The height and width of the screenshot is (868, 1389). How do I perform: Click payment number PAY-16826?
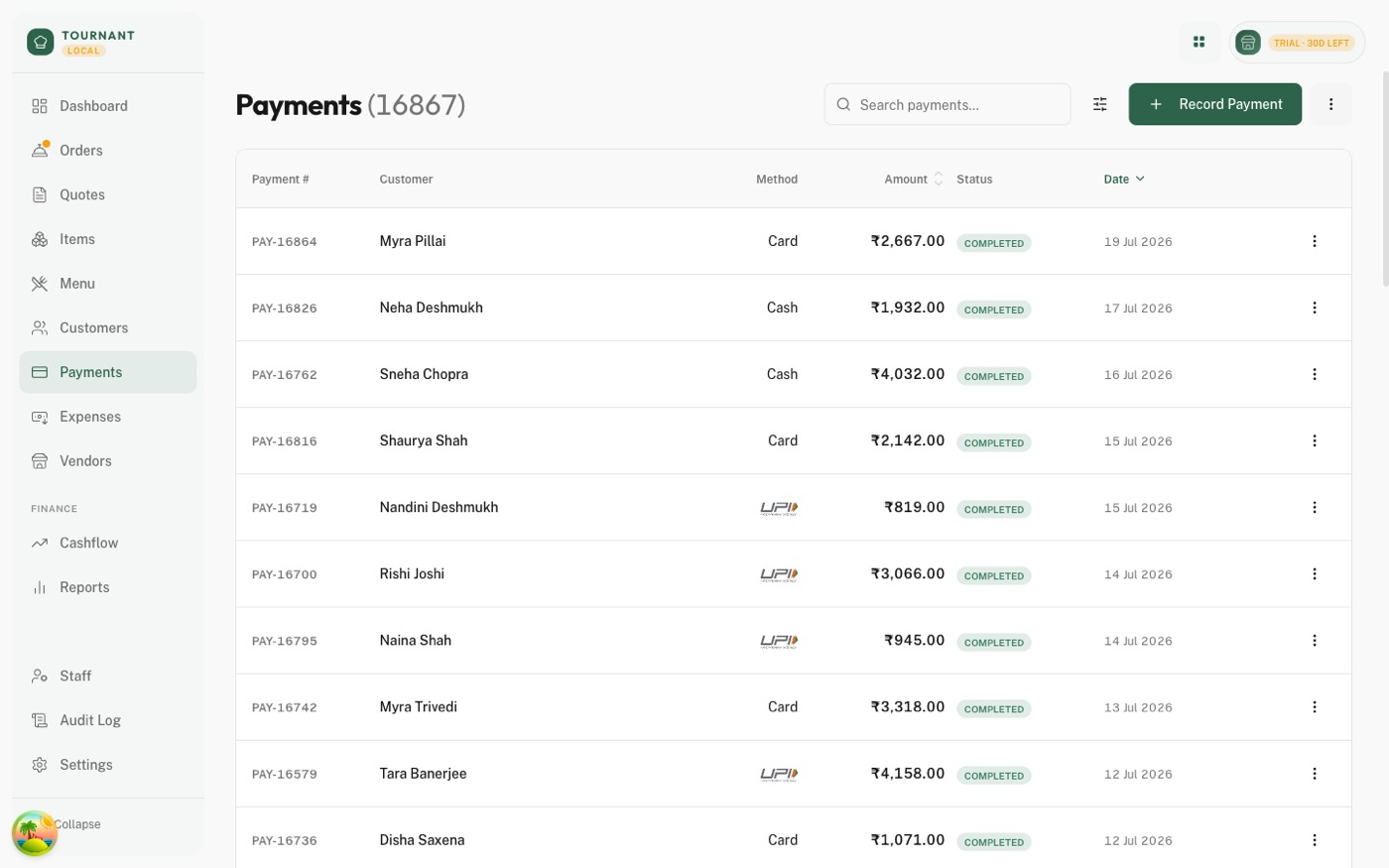[x=285, y=309]
